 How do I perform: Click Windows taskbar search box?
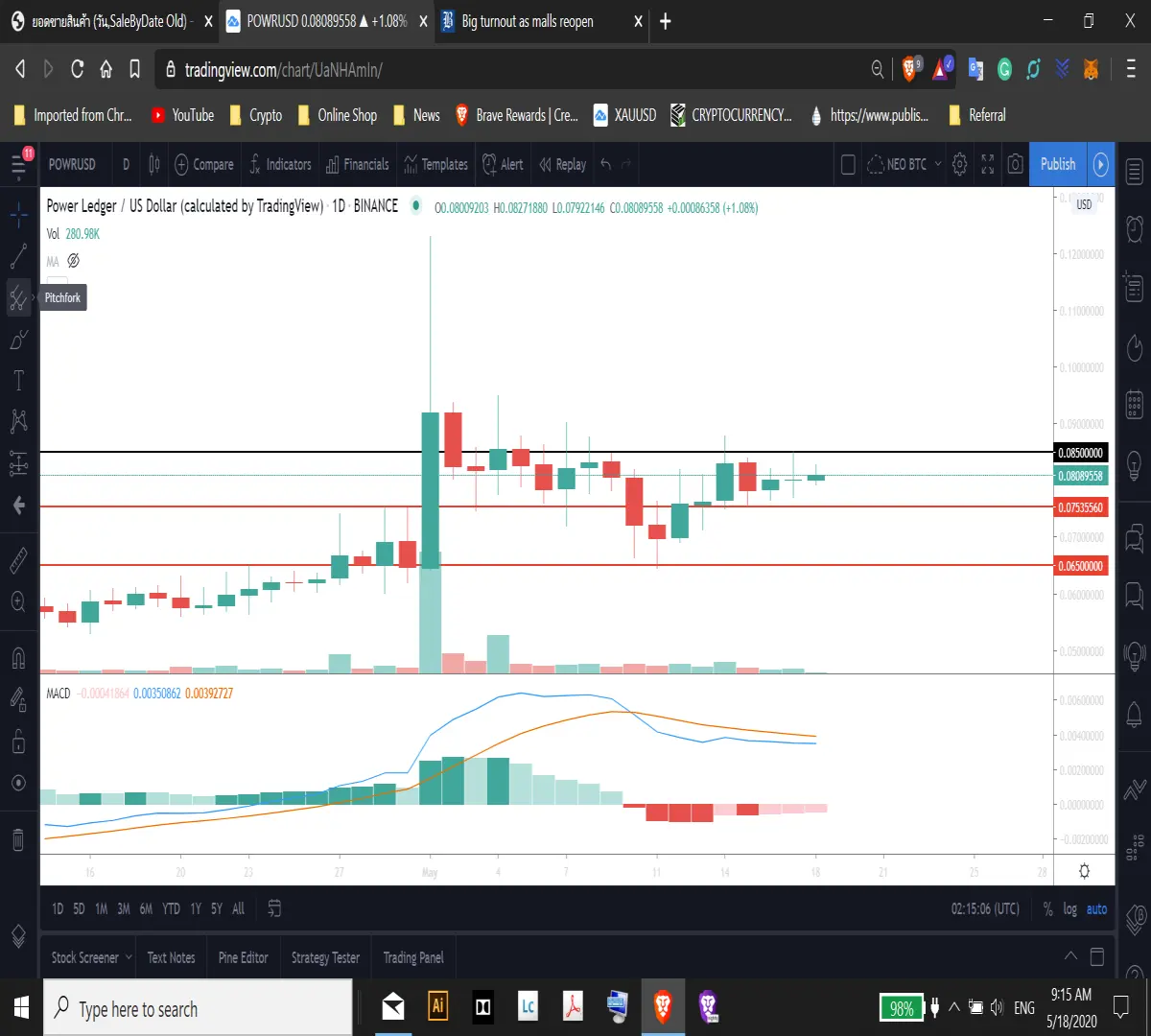[x=199, y=1008]
